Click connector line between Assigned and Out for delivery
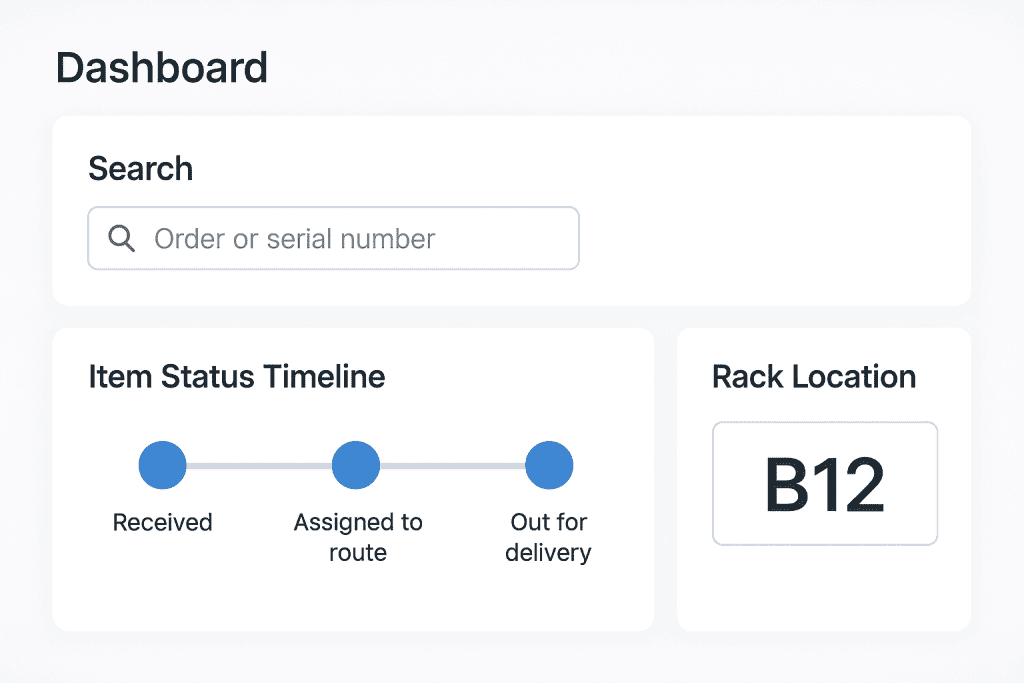This screenshot has width=1024, height=683. click(x=453, y=466)
